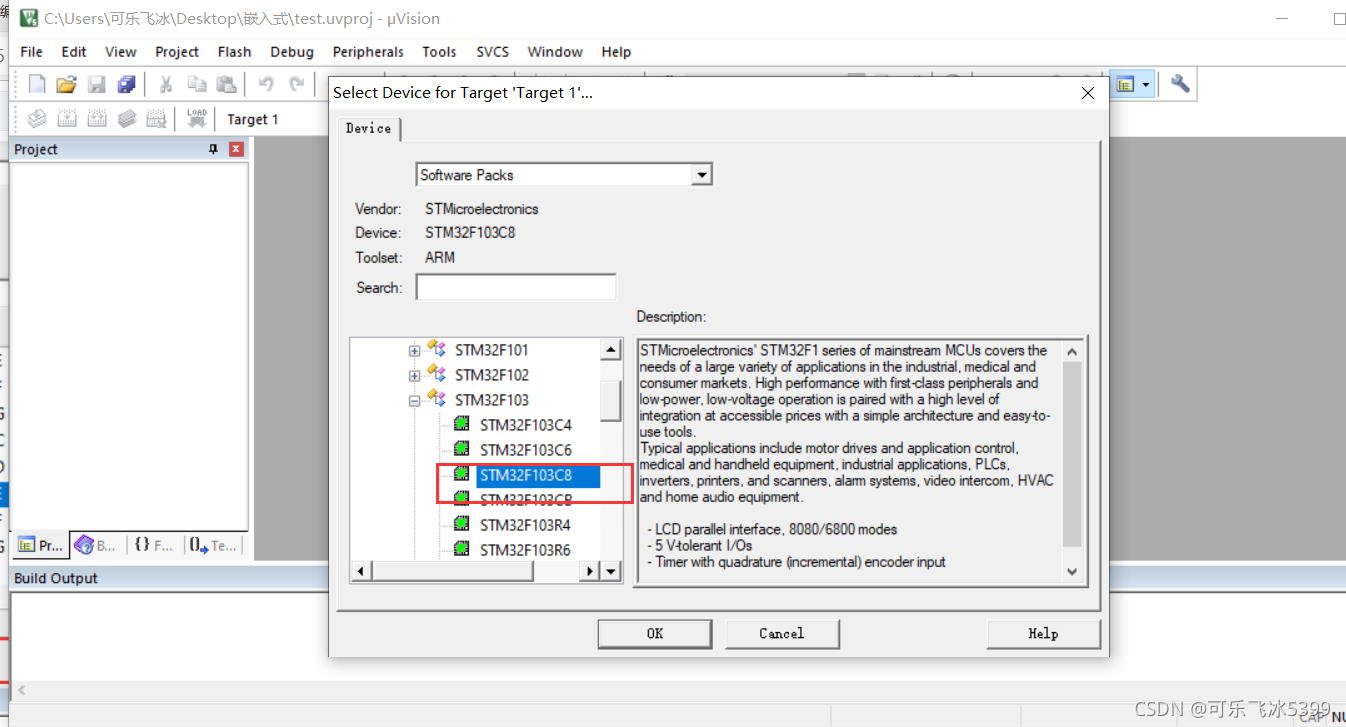The width and height of the screenshot is (1346, 727).
Task: Select the Device tab in the dialog
Action: tap(369, 128)
